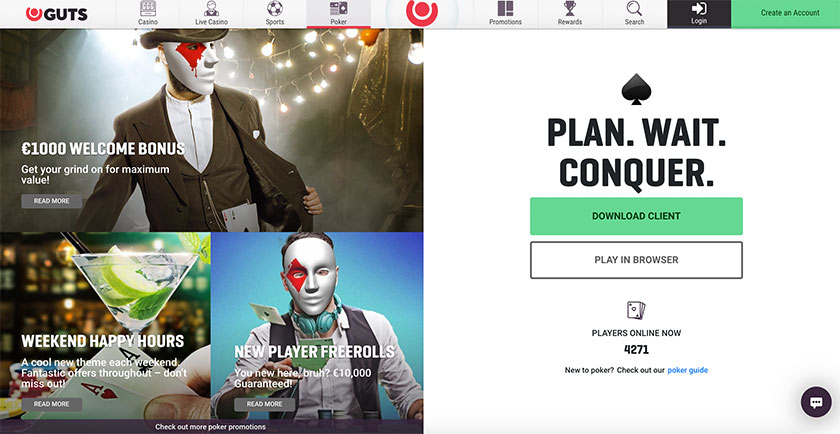The image size is (840, 434).
Task: Click the Guts logo in header
Action: [56, 14]
